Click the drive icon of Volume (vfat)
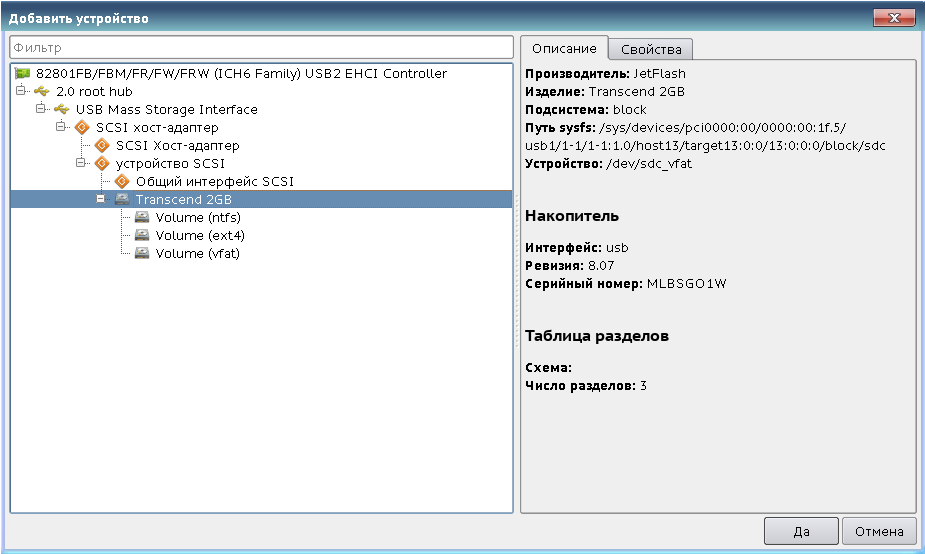The width and height of the screenshot is (925, 554). (142, 253)
